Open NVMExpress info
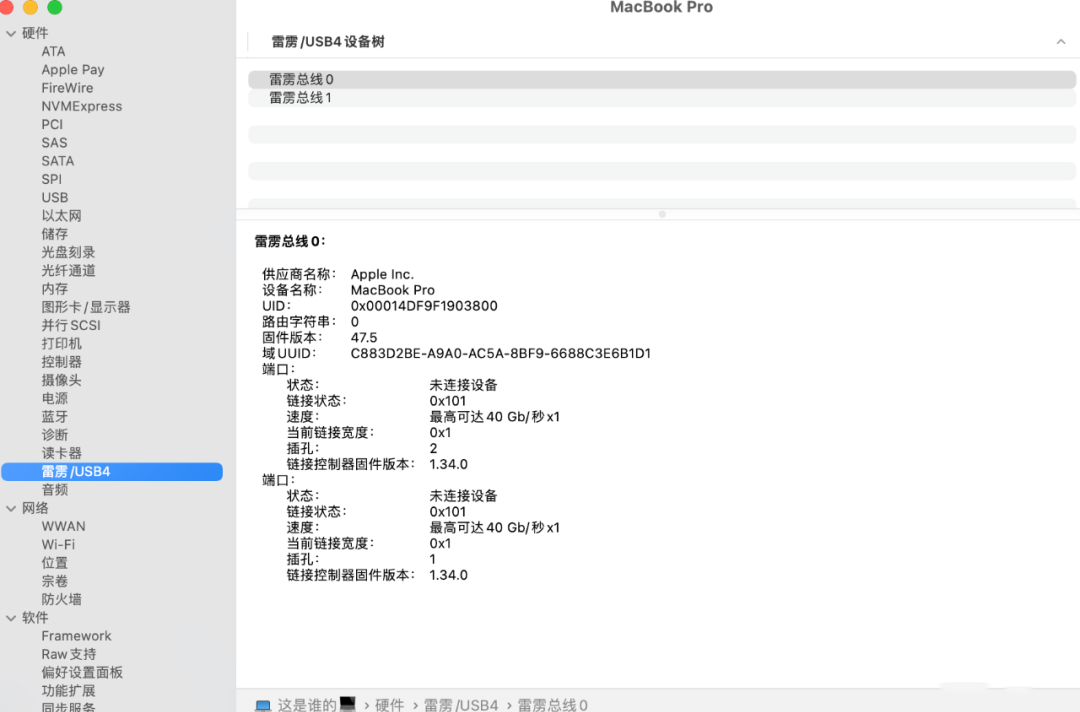This screenshot has height=712, width=1080. click(x=81, y=106)
